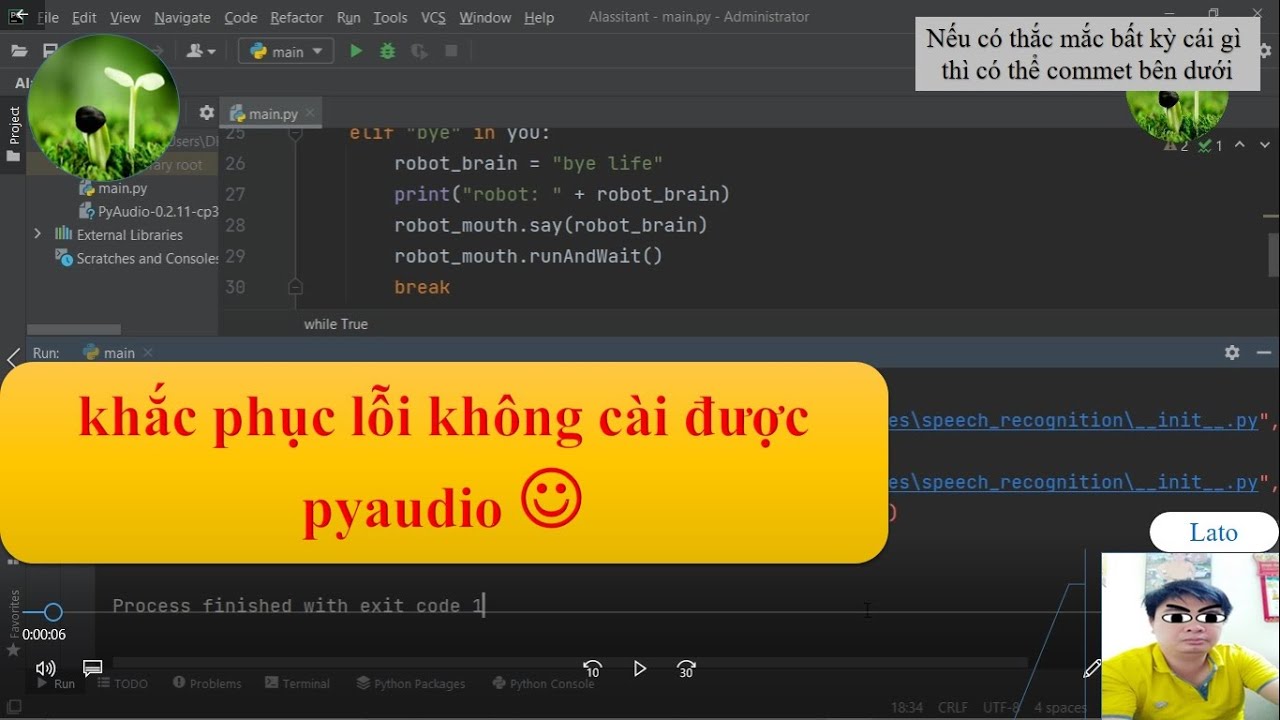Image resolution: width=1280 pixels, height=720 pixels.
Task: Start debugging with the green bug icon
Action: (388, 51)
